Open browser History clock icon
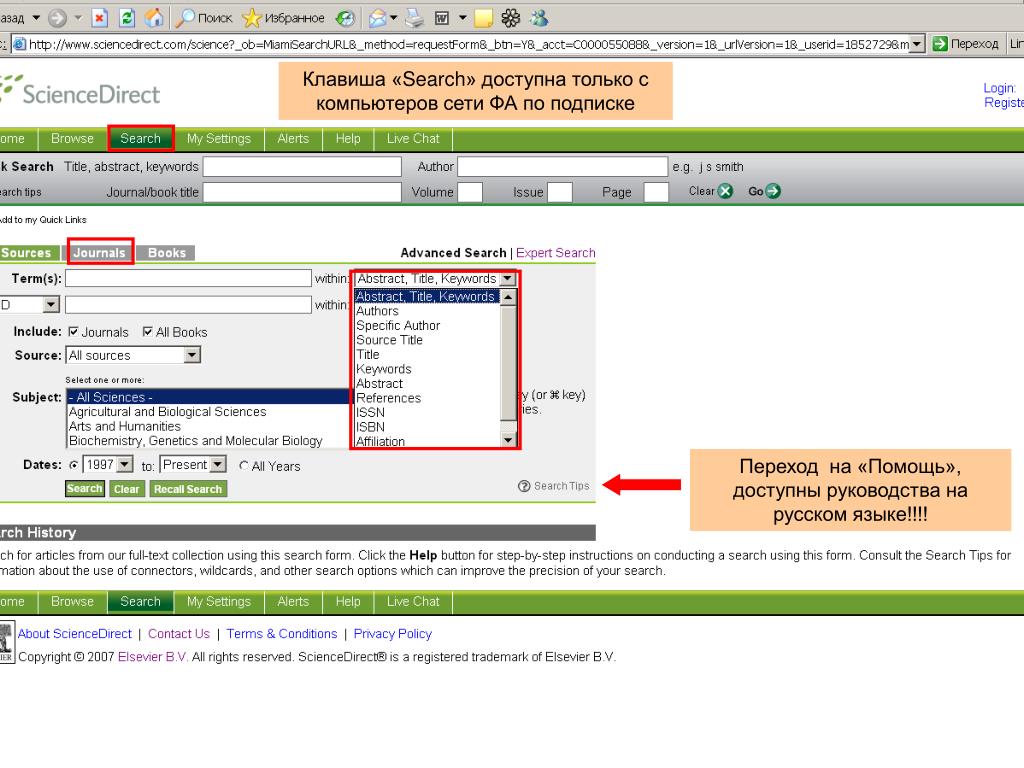1024x768 pixels. tap(345, 18)
